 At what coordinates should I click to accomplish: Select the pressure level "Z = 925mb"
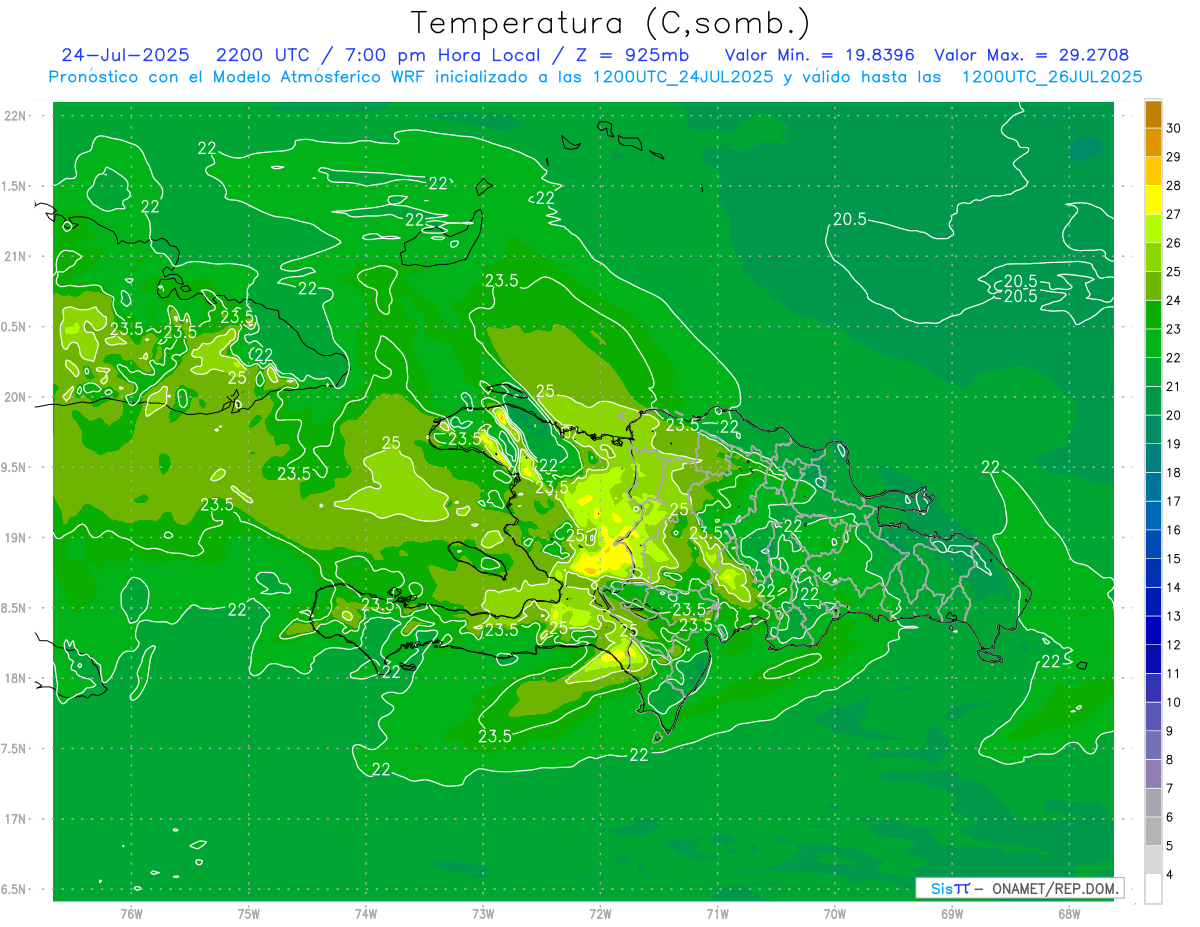[x=630, y=55]
